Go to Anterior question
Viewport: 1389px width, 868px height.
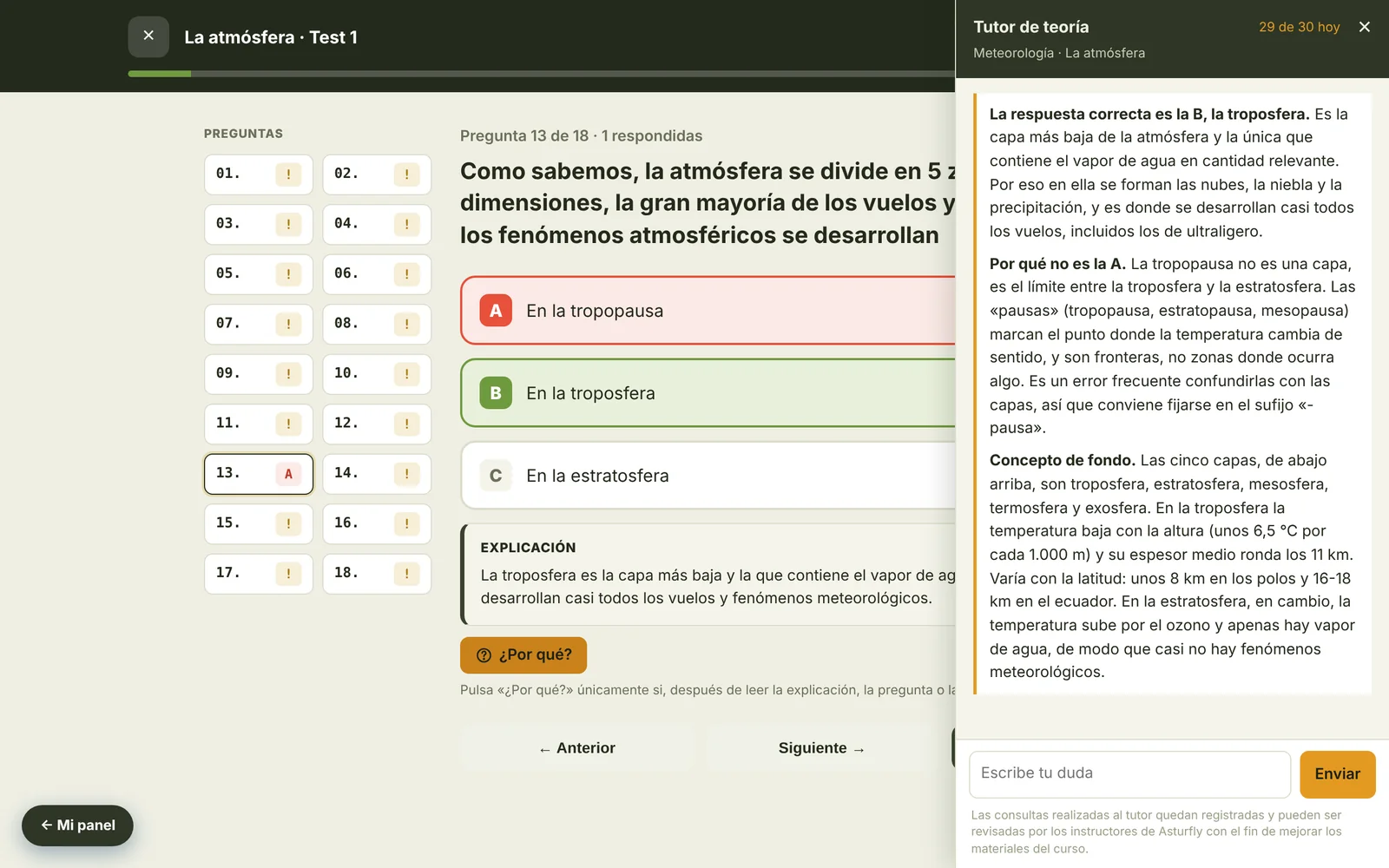pos(577,748)
